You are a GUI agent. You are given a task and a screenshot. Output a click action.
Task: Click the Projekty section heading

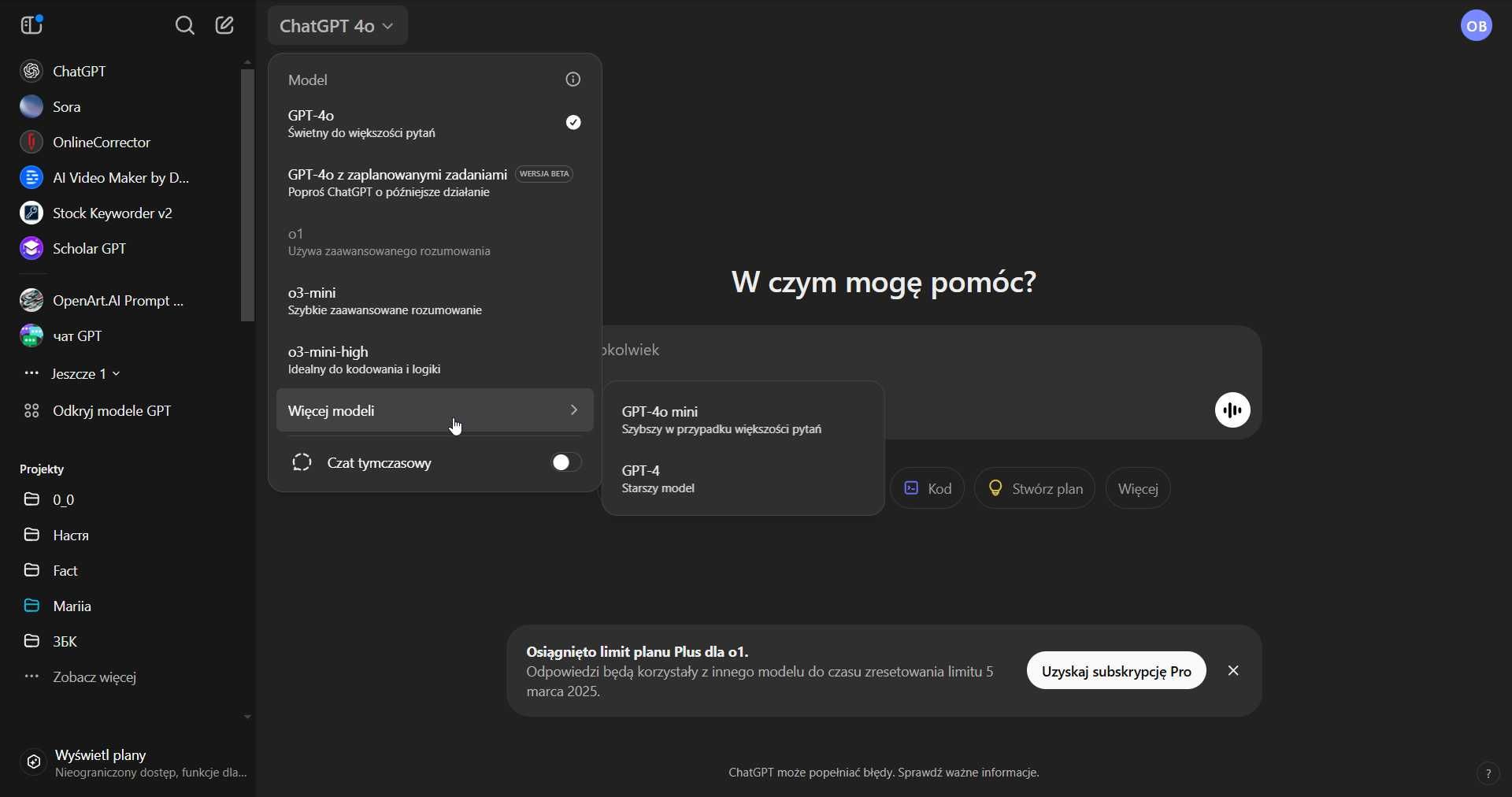pyautogui.click(x=43, y=469)
